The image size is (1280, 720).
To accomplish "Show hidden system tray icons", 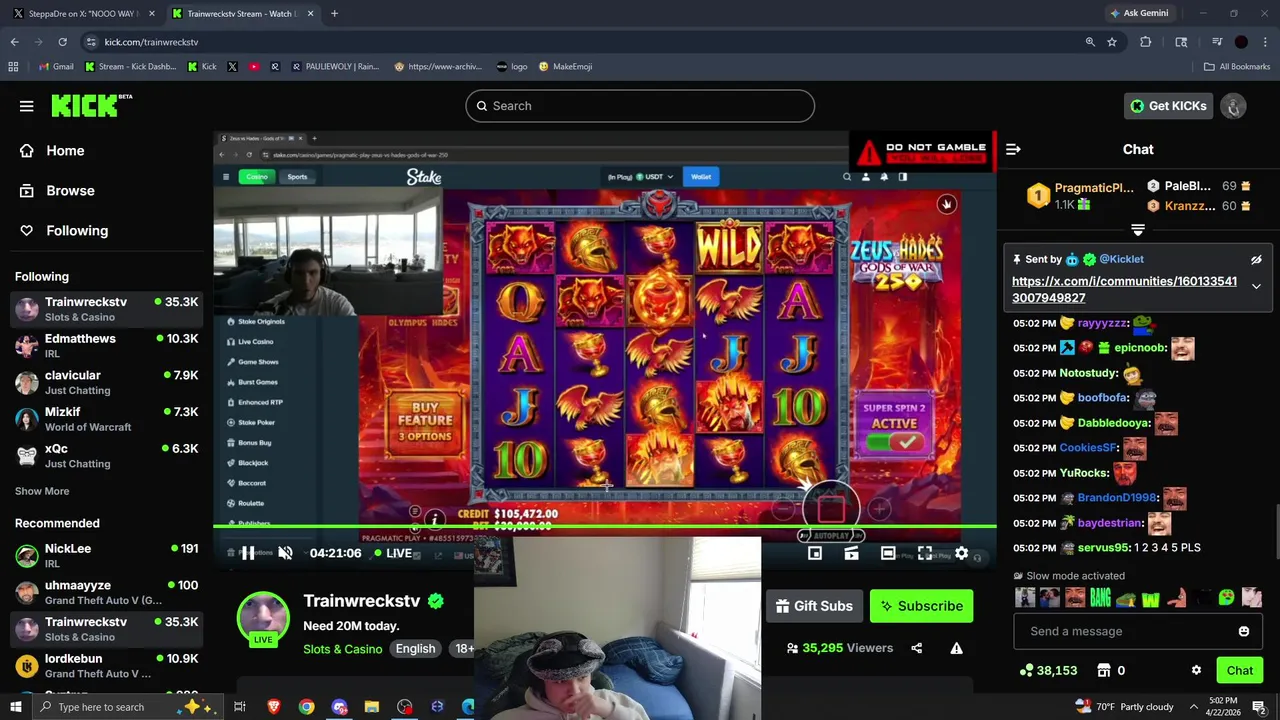I will (1193, 707).
